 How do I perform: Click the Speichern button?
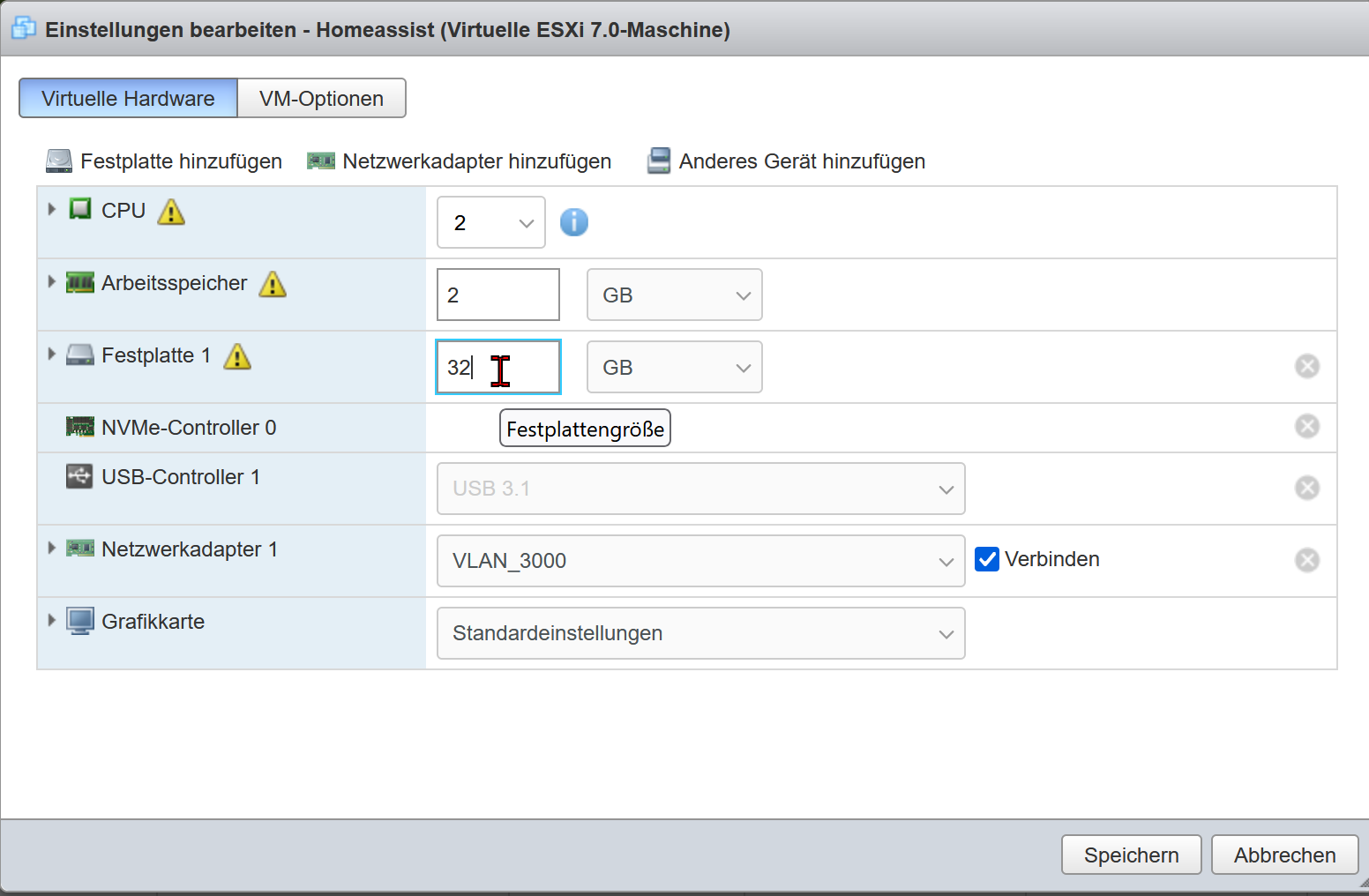point(1131,855)
